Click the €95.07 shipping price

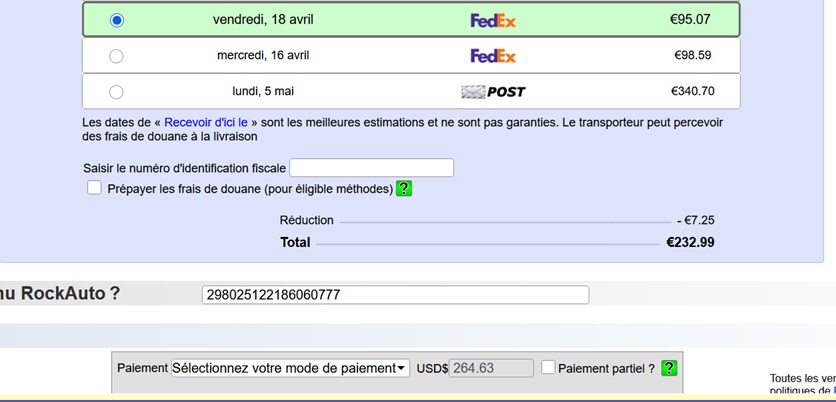click(690, 20)
